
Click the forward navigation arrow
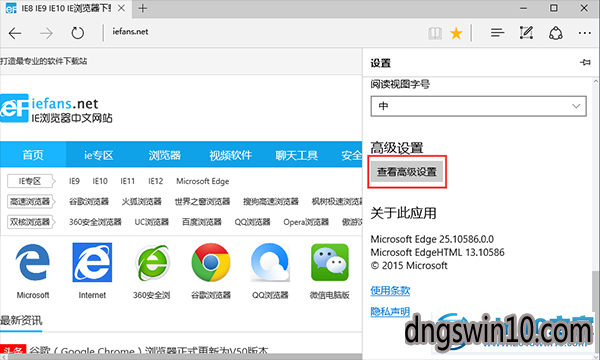coord(46,34)
